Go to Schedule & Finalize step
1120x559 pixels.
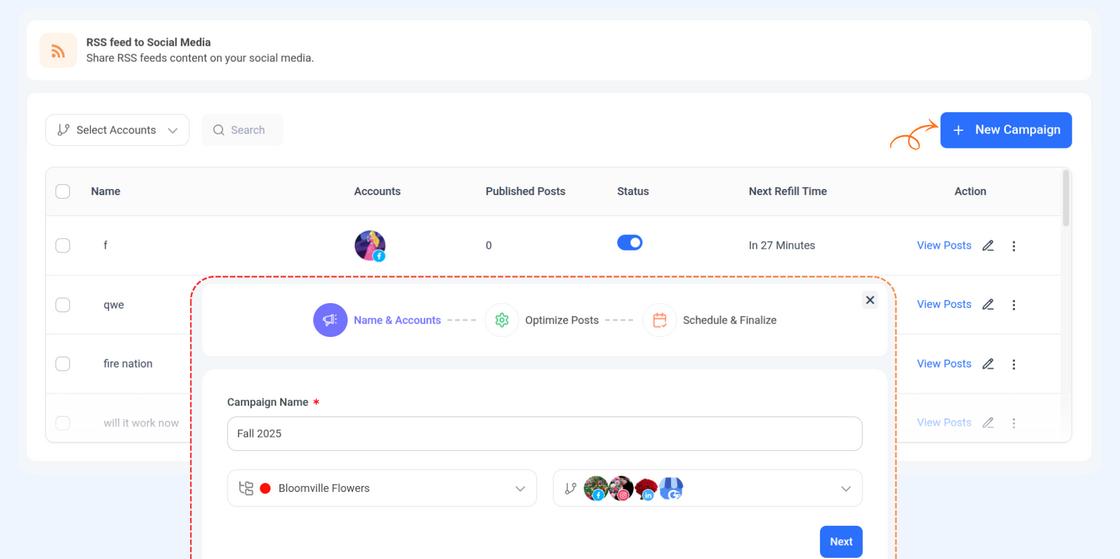pyautogui.click(x=729, y=320)
